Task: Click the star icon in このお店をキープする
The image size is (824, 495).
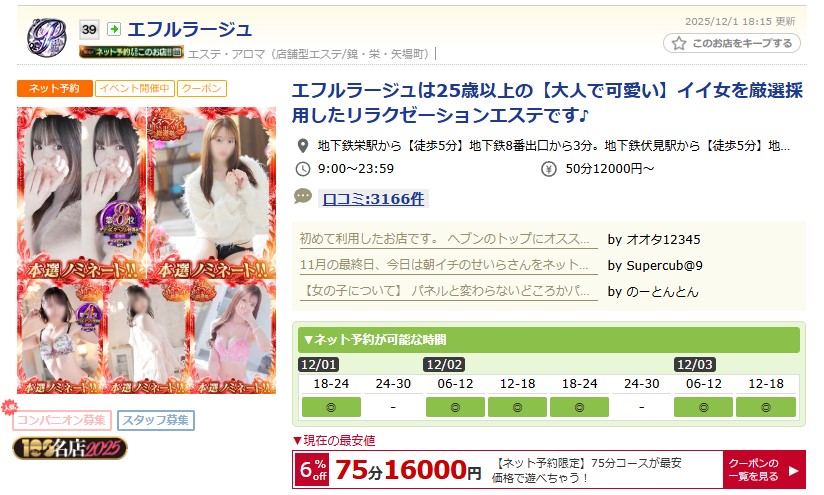Action: click(x=679, y=43)
